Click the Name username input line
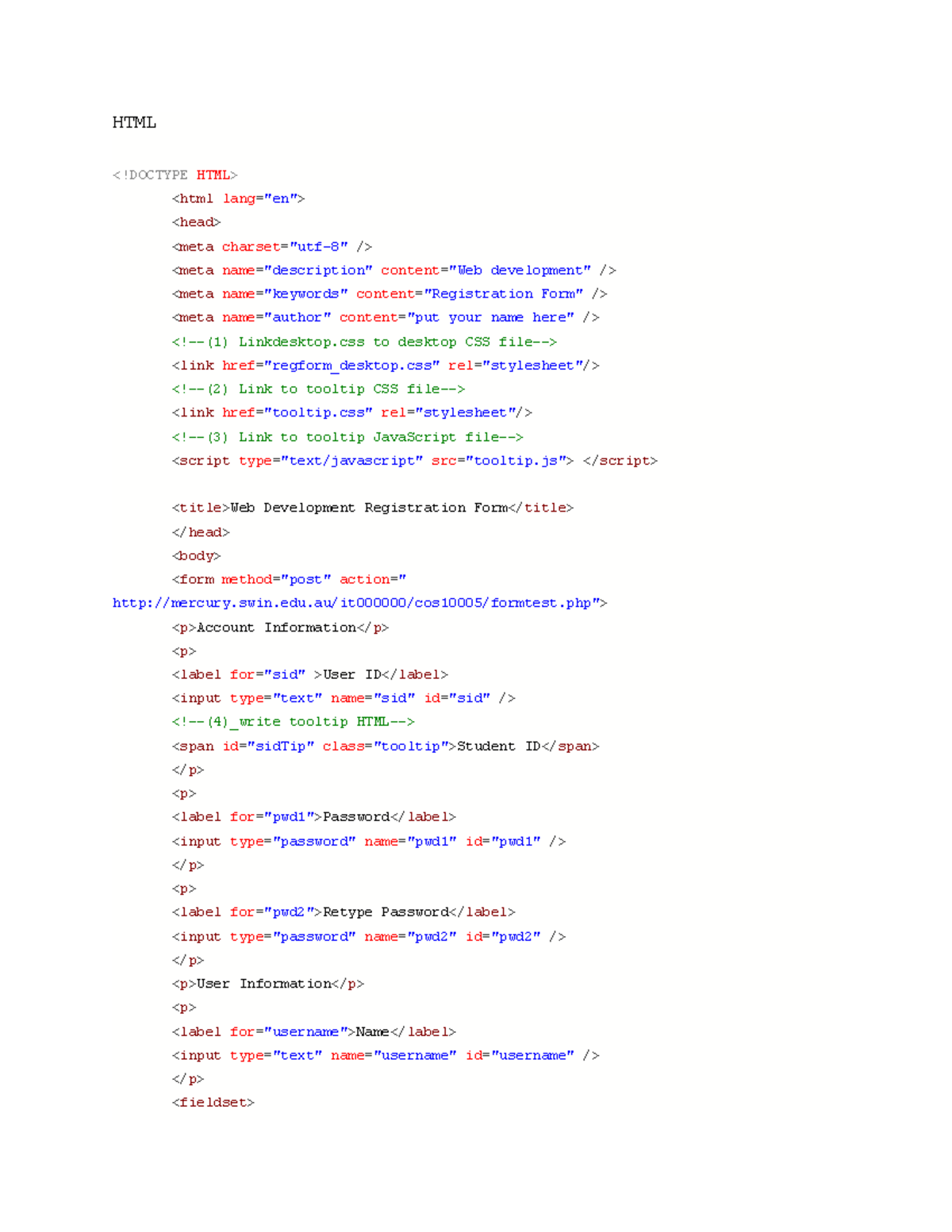Image resolution: width=952 pixels, height=1232 pixels. 385,1055
